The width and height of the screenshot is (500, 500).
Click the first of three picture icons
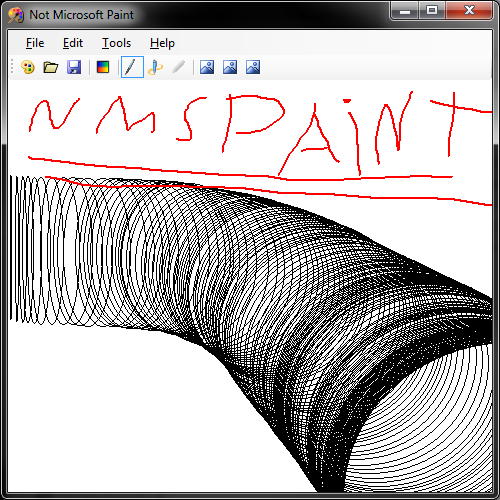(207, 67)
